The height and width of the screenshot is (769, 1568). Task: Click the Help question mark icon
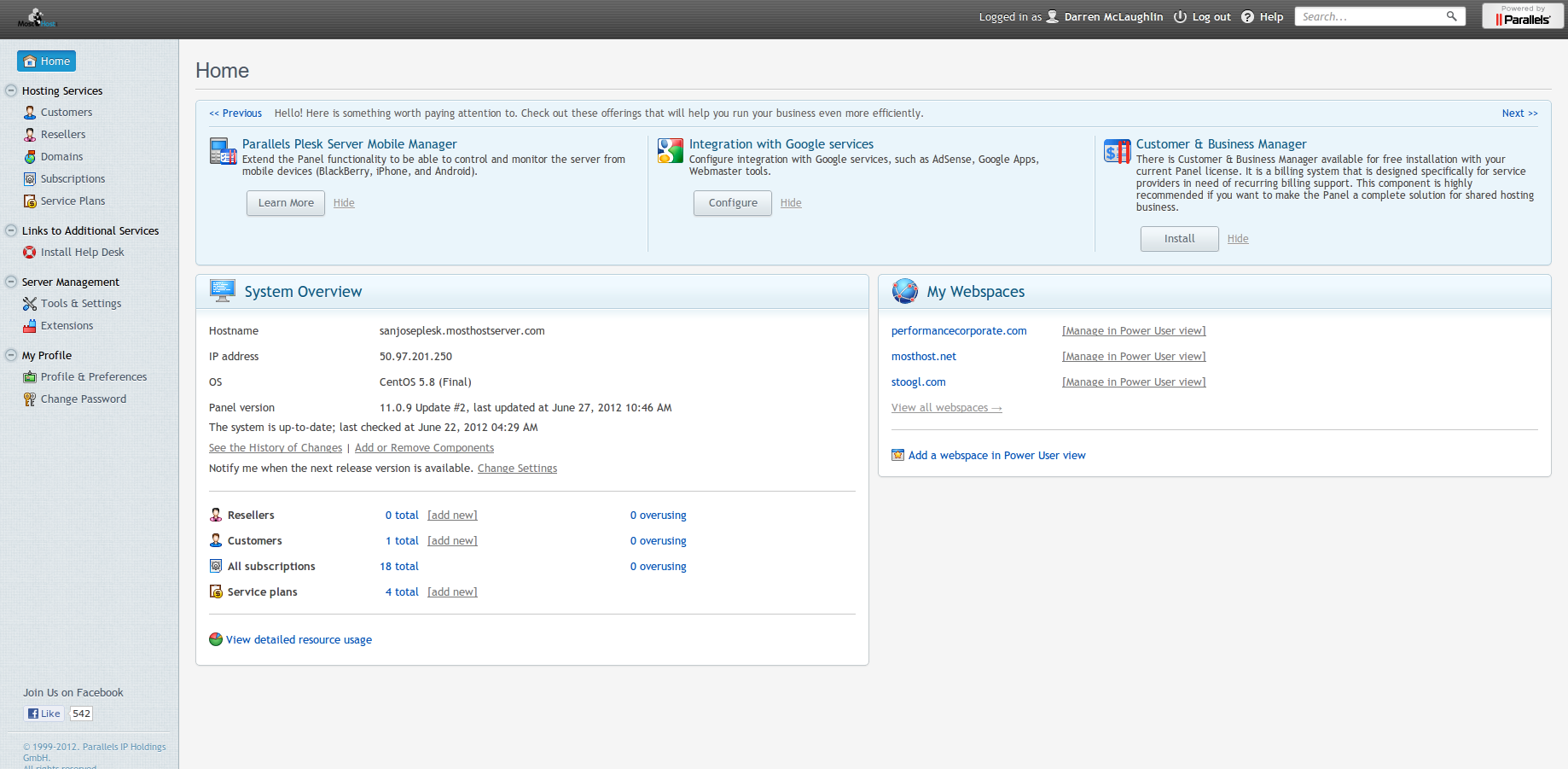tap(1247, 17)
